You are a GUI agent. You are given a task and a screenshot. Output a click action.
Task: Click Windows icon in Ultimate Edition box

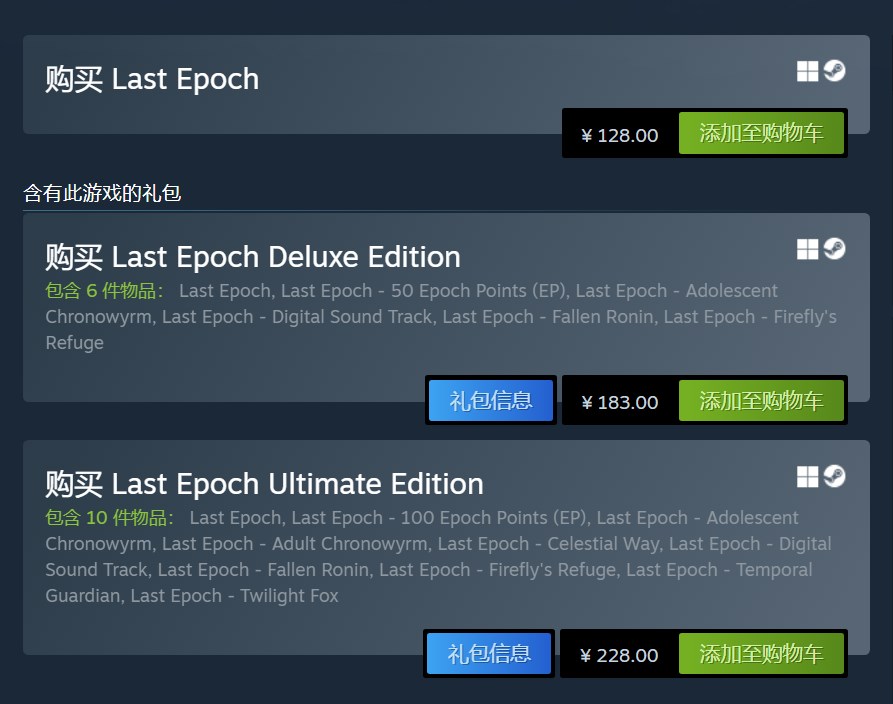click(807, 477)
